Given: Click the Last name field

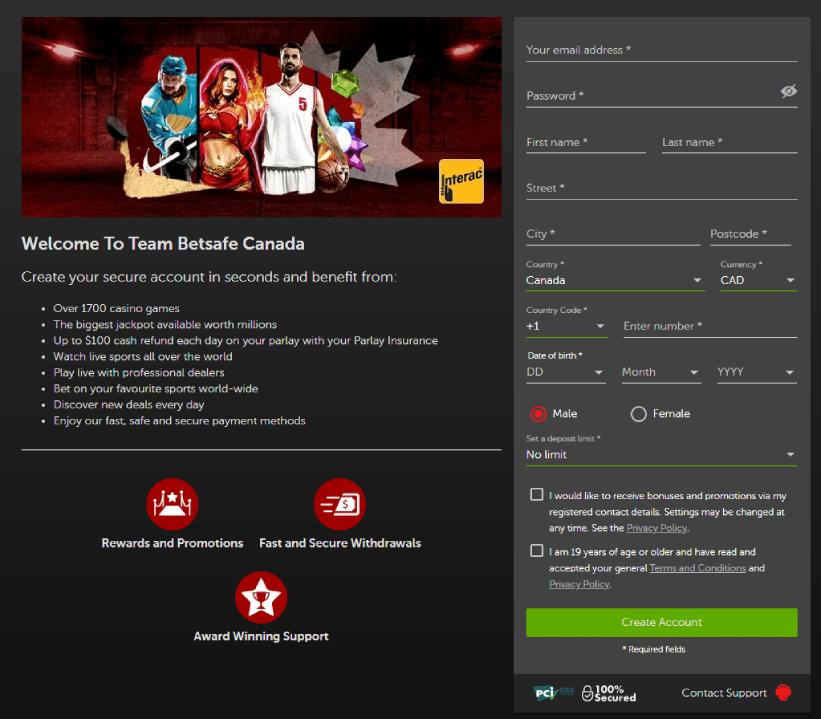Looking at the screenshot, I should 730,142.
